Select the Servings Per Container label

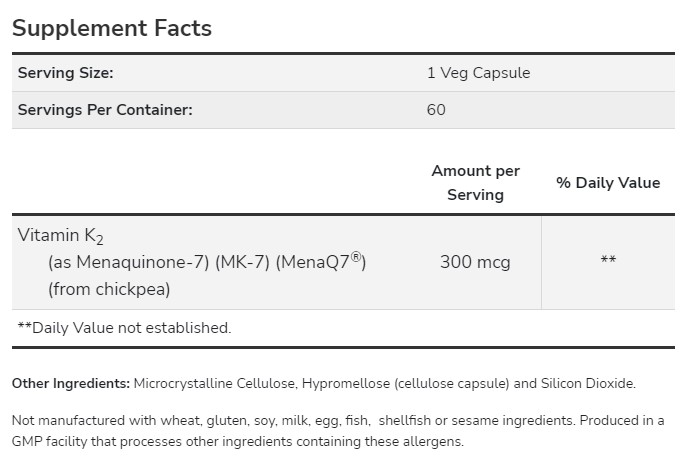(x=104, y=109)
